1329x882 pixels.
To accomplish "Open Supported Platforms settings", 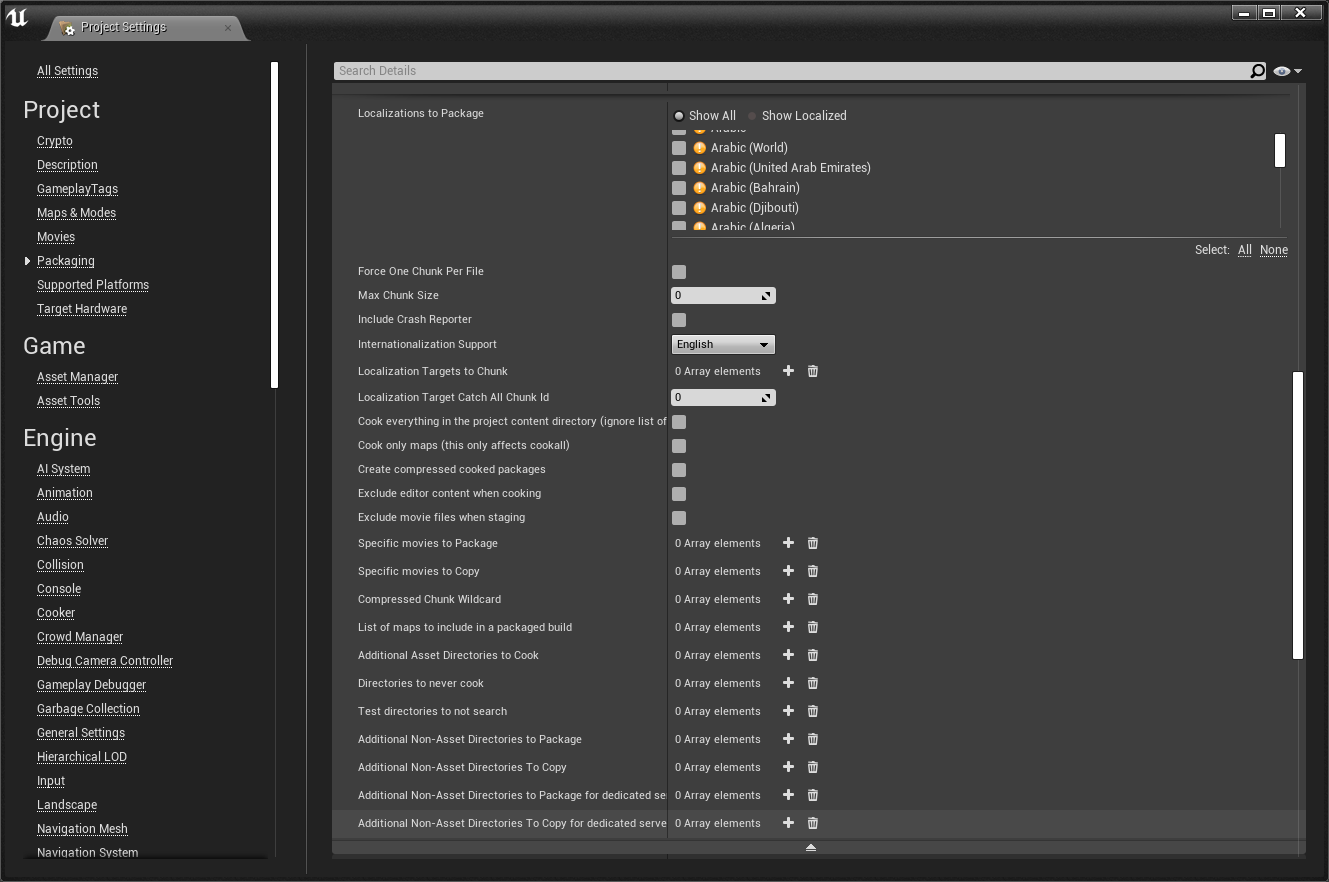I will click(93, 285).
